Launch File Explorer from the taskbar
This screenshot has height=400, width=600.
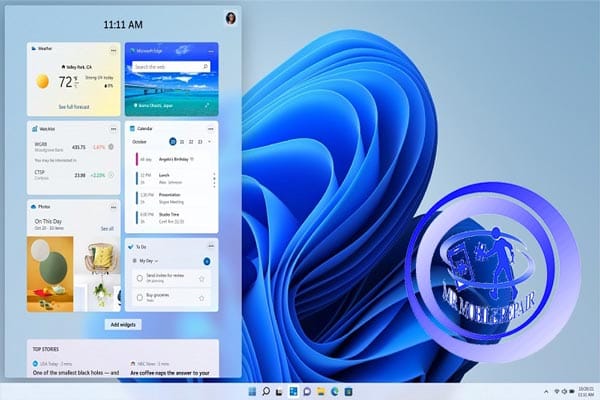[x=321, y=391]
